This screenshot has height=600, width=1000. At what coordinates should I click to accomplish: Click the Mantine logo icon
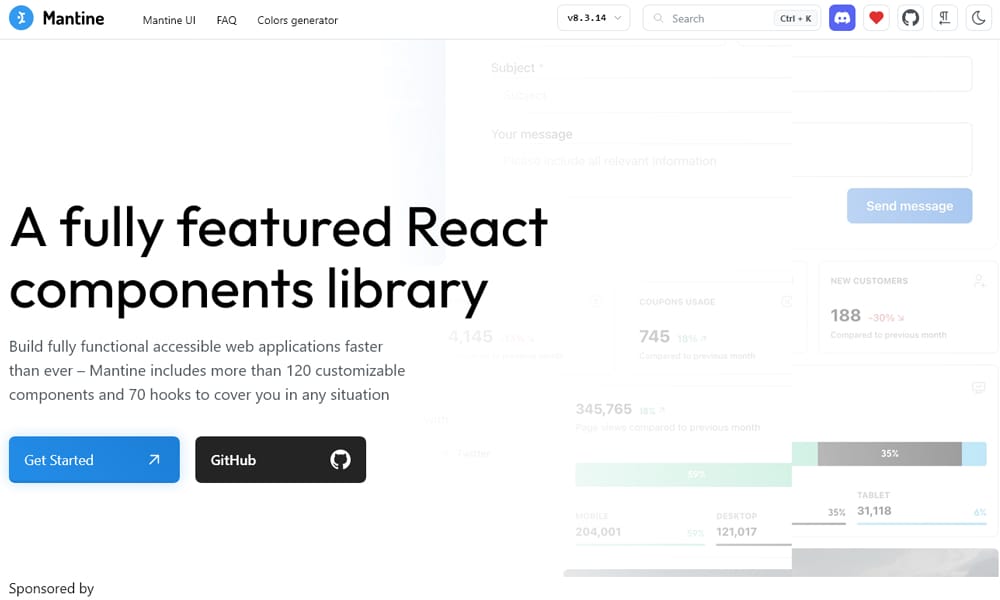pyautogui.click(x=21, y=18)
